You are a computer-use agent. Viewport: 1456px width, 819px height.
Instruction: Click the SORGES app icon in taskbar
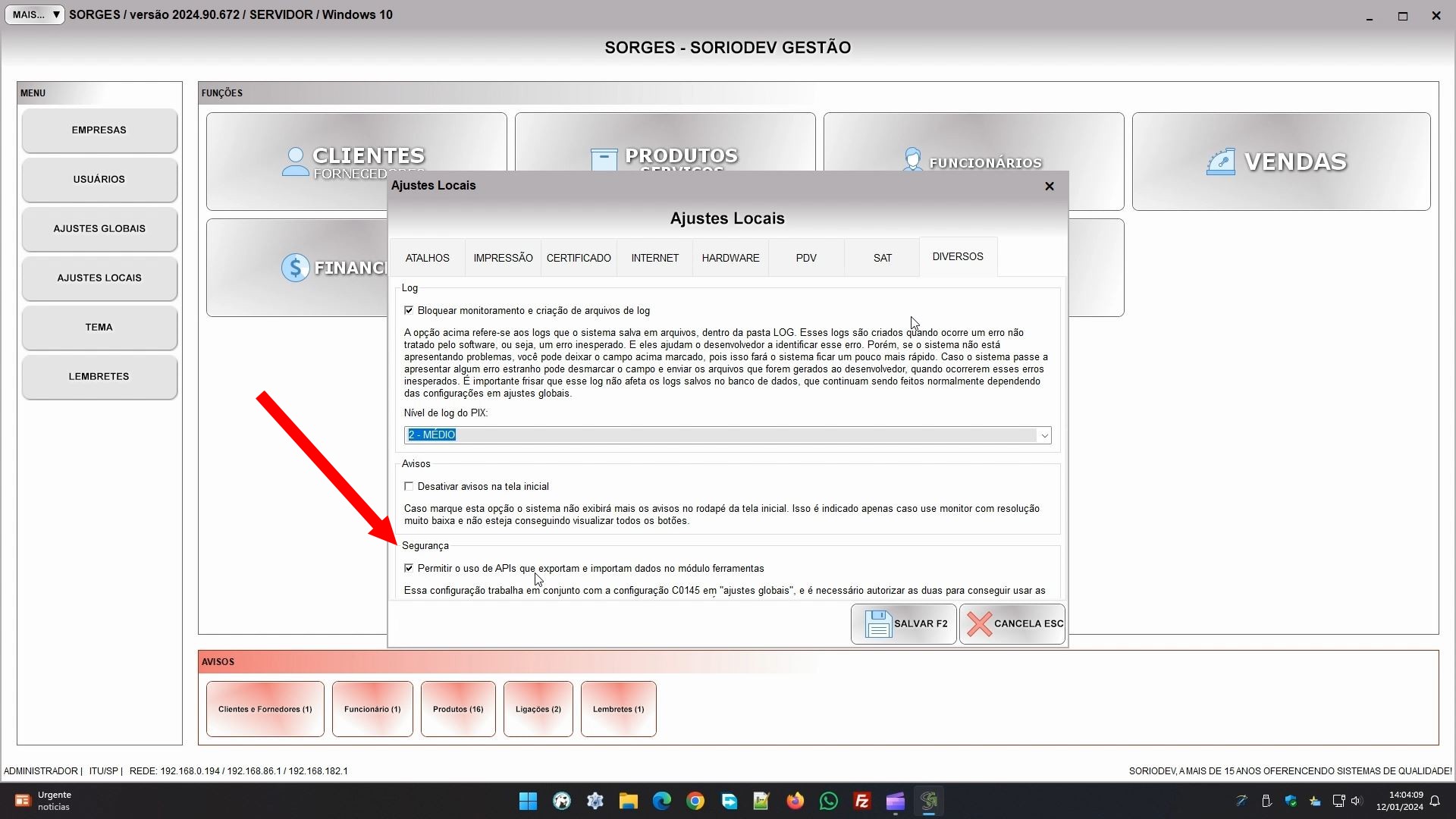click(929, 801)
